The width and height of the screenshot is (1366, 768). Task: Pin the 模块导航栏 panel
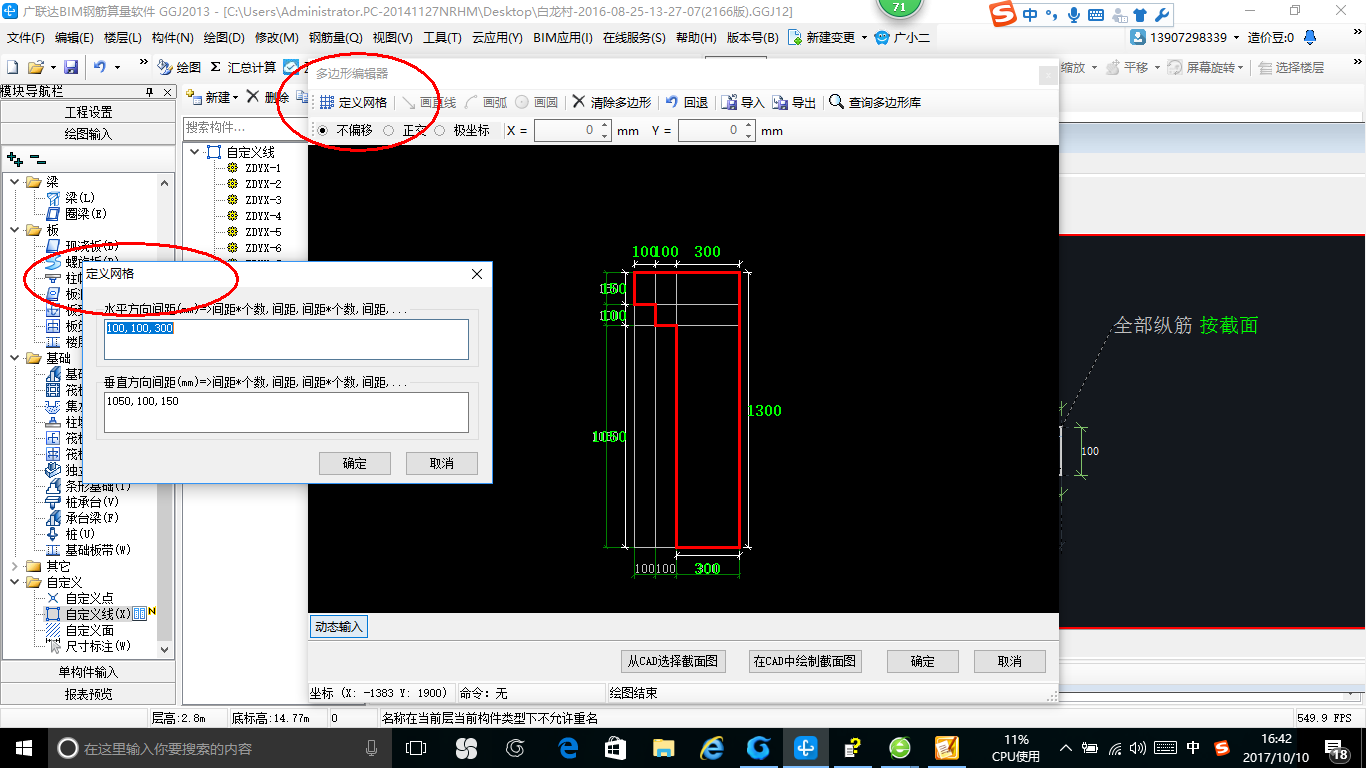(x=150, y=91)
